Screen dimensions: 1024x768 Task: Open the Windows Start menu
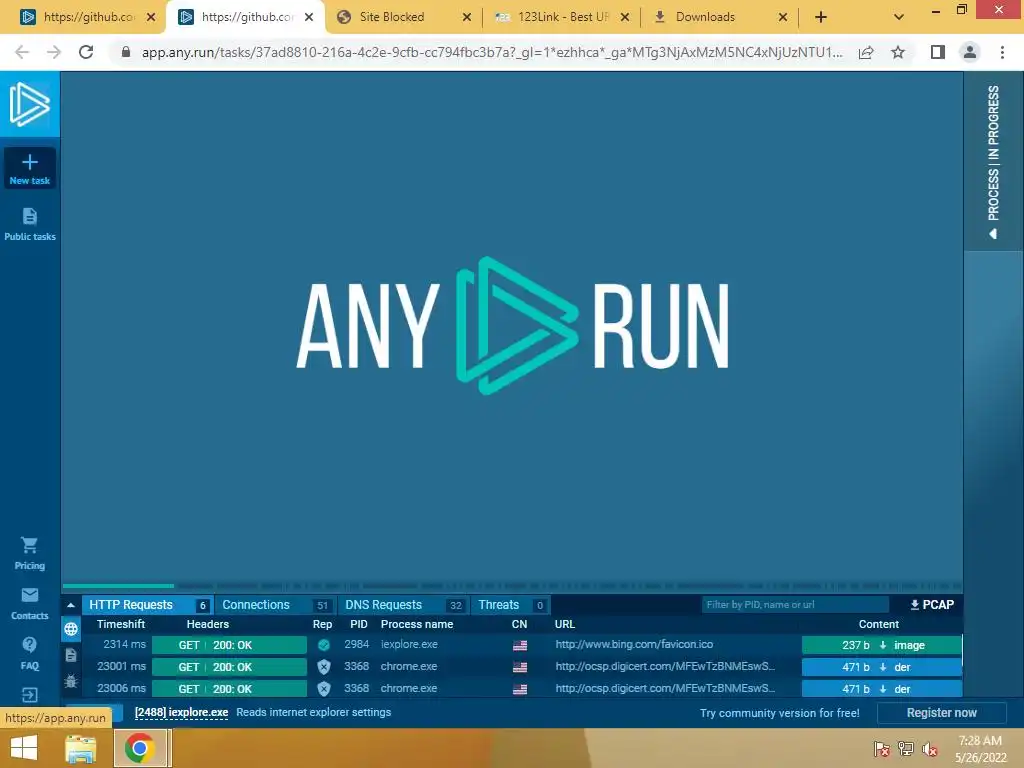pyautogui.click(x=24, y=748)
